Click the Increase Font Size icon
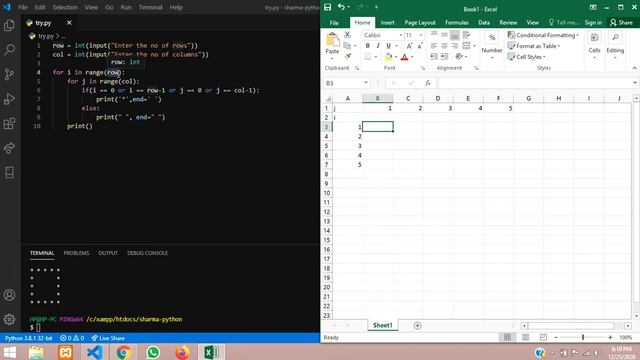Image resolution: width=640 pixels, height=360 pixels. pyautogui.click(x=409, y=46)
